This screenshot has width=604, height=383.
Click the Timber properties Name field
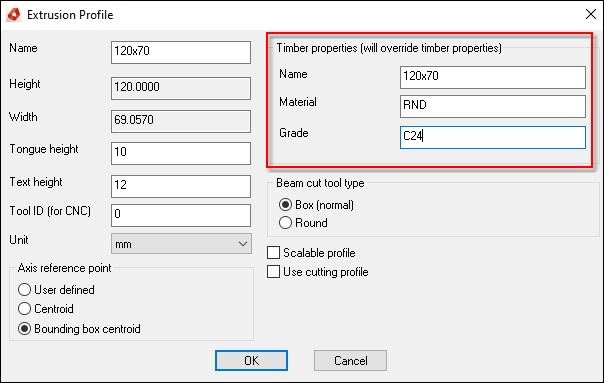[493, 77]
